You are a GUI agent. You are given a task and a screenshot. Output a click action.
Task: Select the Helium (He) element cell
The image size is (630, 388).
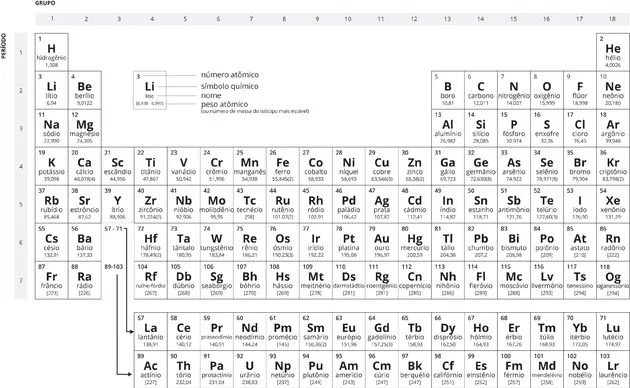pyautogui.click(x=613, y=52)
